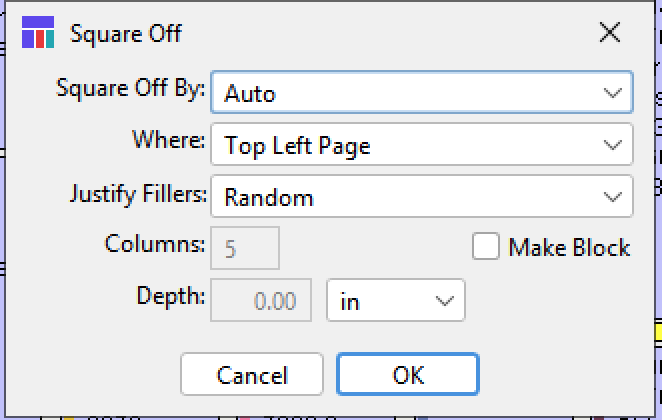Open the Where combo box showing Top Left Page
Image resolution: width=662 pixels, height=420 pixels.
pos(421,145)
